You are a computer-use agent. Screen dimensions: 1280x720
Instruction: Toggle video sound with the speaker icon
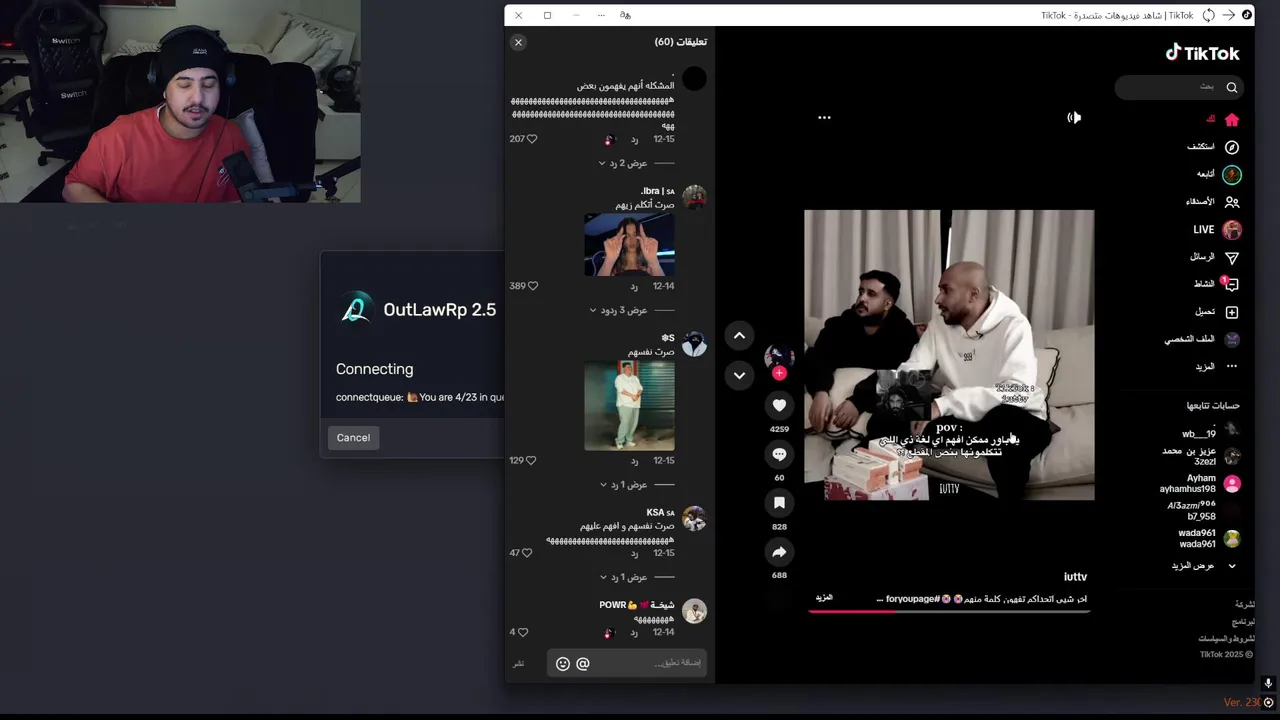tap(1074, 118)
